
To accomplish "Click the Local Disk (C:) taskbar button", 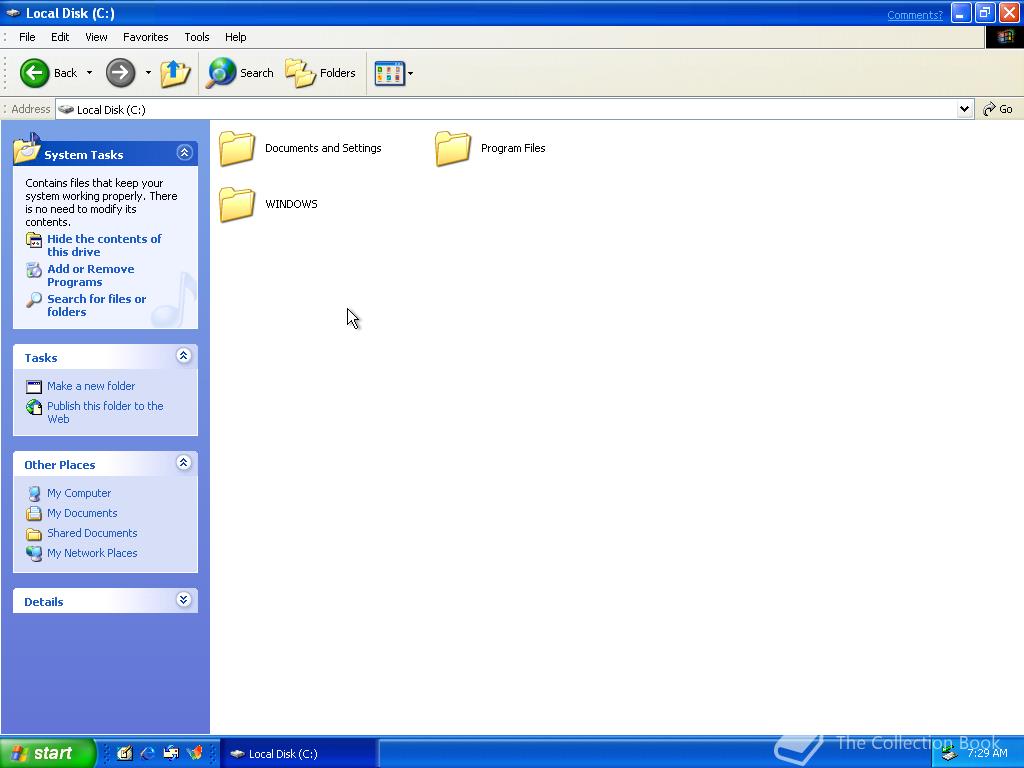I will pyautogui.click(x=298, y=754).
